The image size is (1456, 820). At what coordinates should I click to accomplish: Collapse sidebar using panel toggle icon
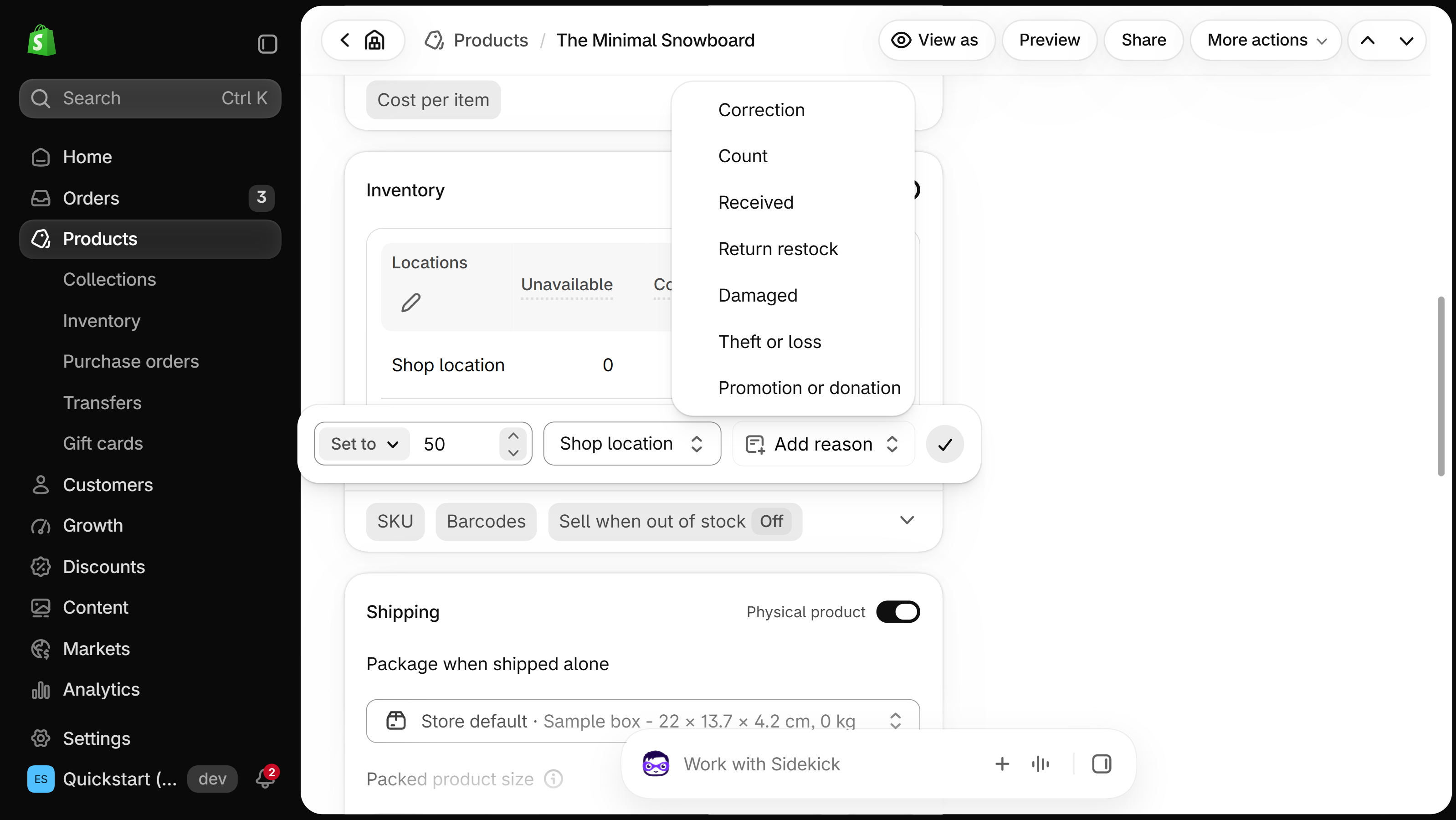click(267, 44)
